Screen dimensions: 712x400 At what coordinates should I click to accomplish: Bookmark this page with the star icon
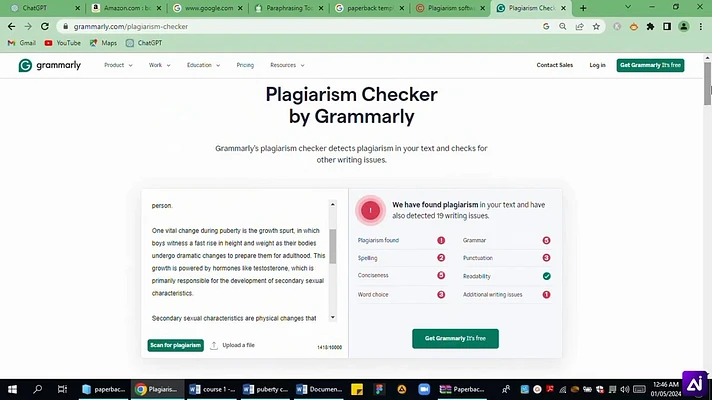596,27
